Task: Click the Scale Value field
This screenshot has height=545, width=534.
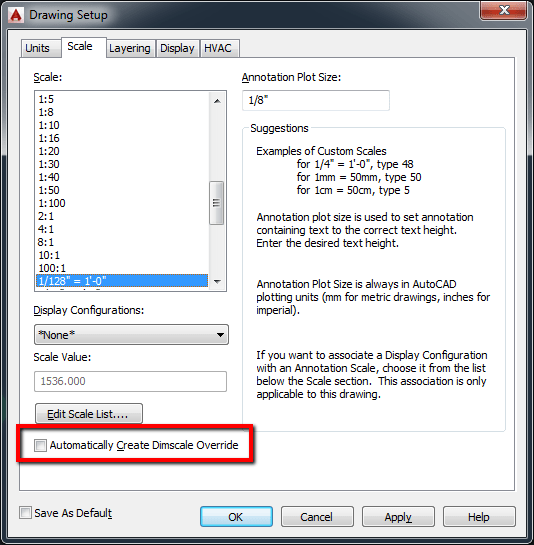Action: pos(130,381)
